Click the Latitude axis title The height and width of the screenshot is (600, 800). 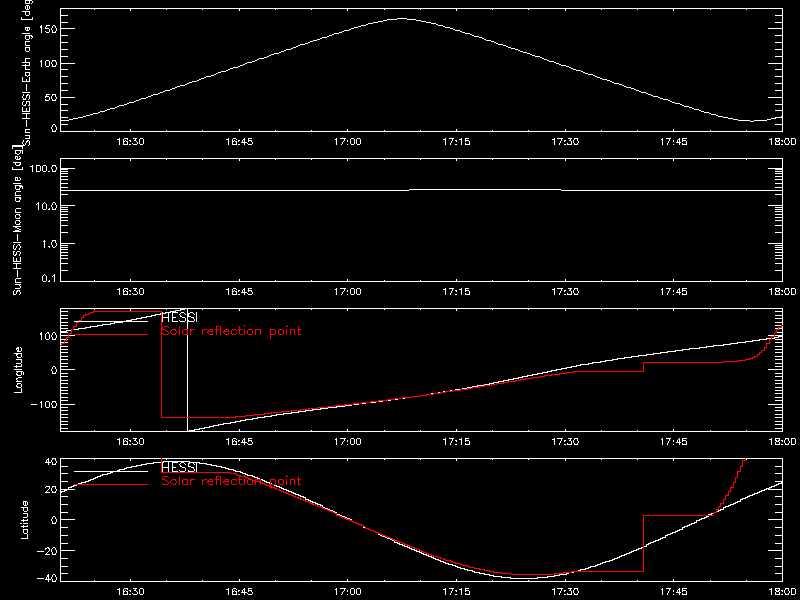[23, 519]
